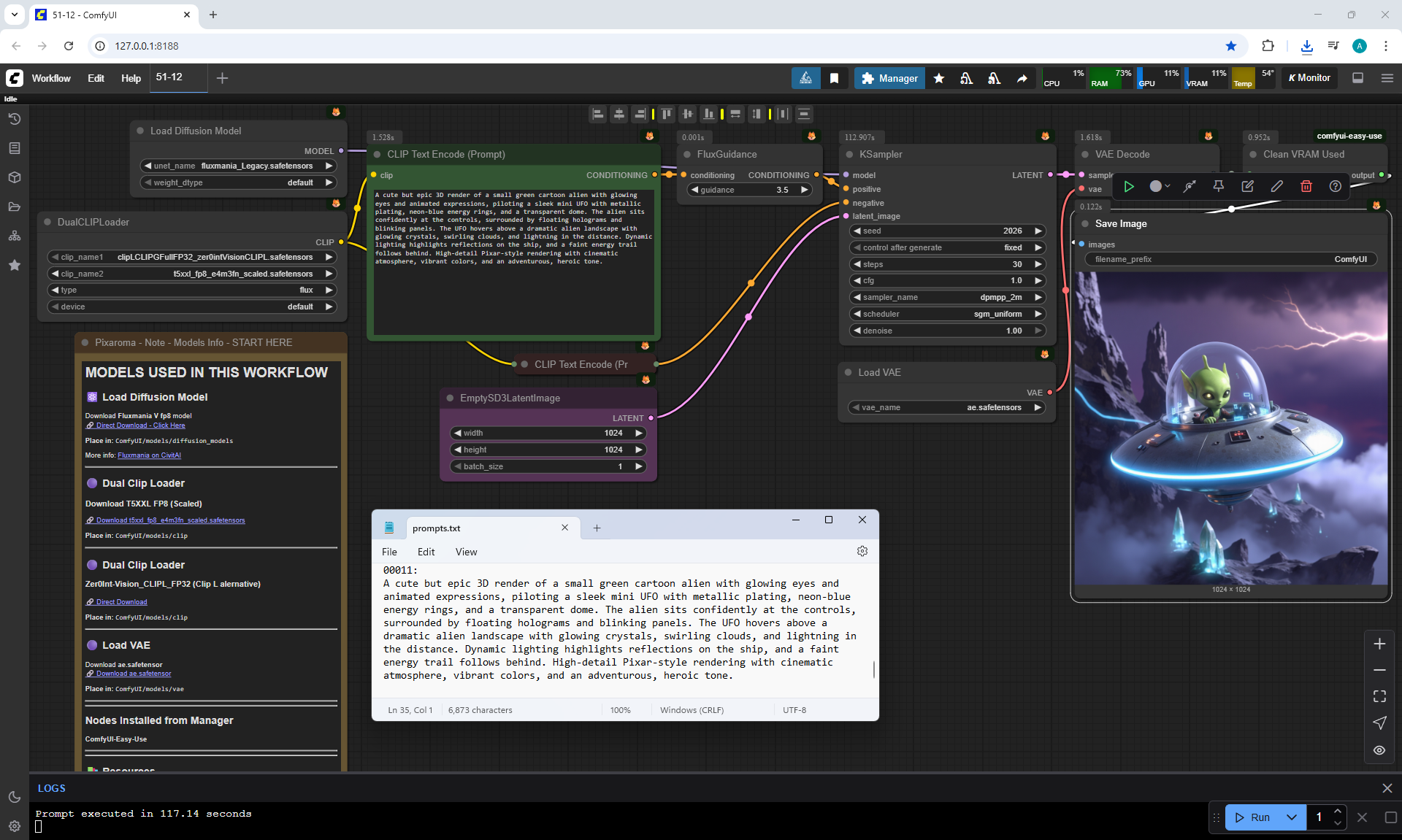Open the Queue history sidebar icon

coord(15,119)
